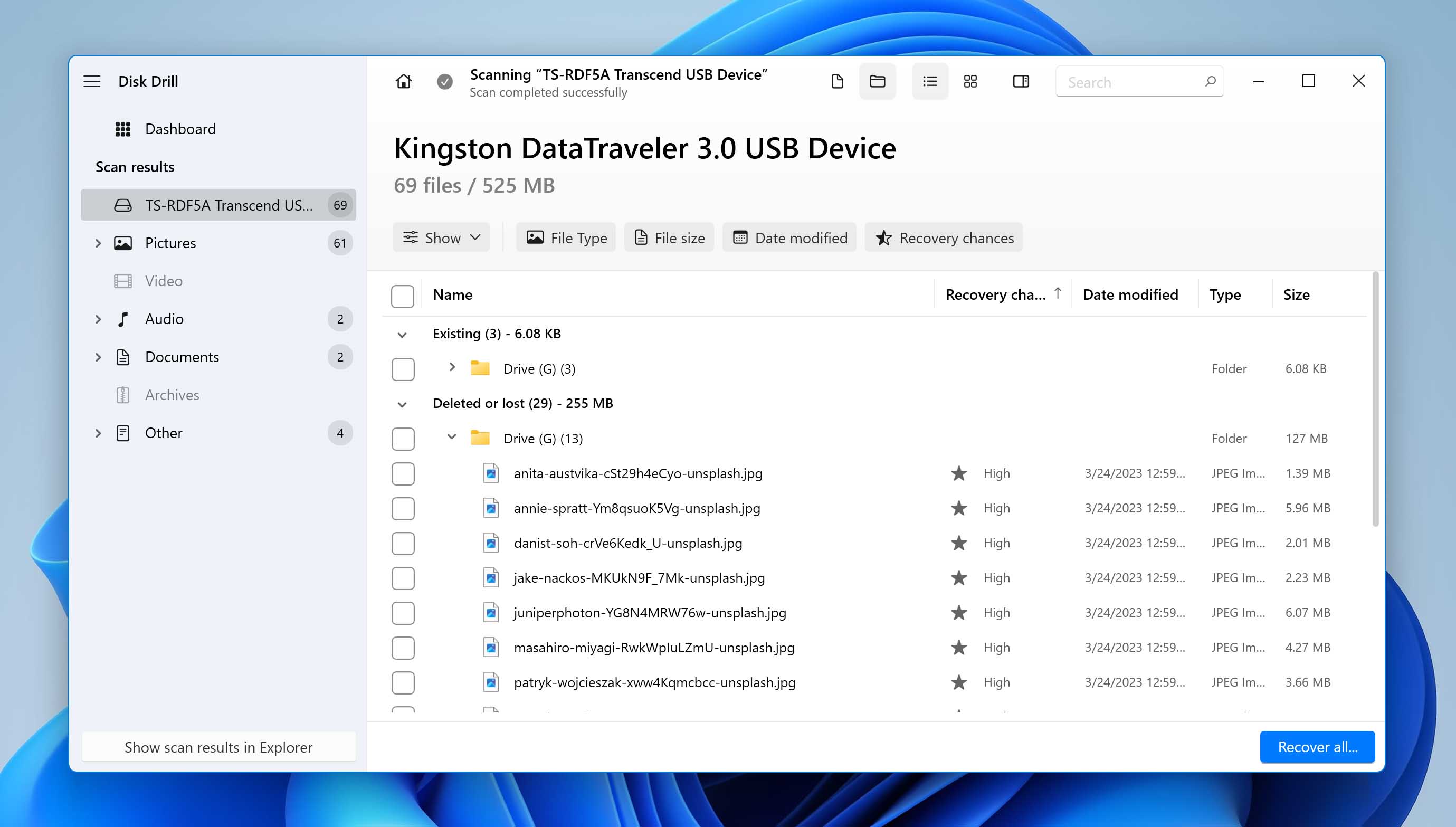Image resolution: width=1456 pixels, height=827 pixels.
Task: Sort by the Name column header
Action: 452,295
